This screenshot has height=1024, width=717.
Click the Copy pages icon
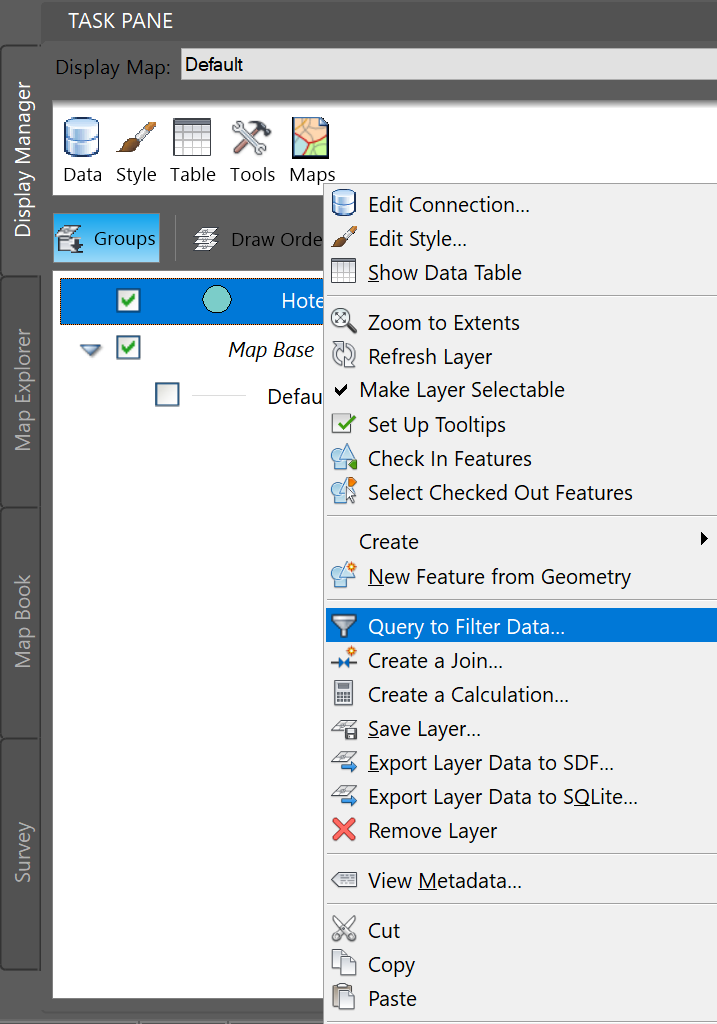click(343, 963)
